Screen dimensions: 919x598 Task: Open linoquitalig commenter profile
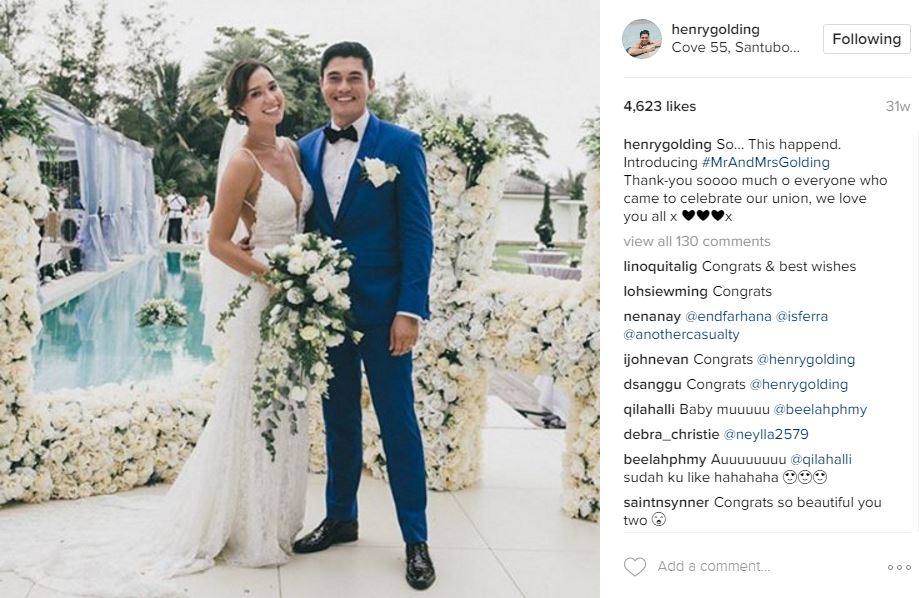660,267
